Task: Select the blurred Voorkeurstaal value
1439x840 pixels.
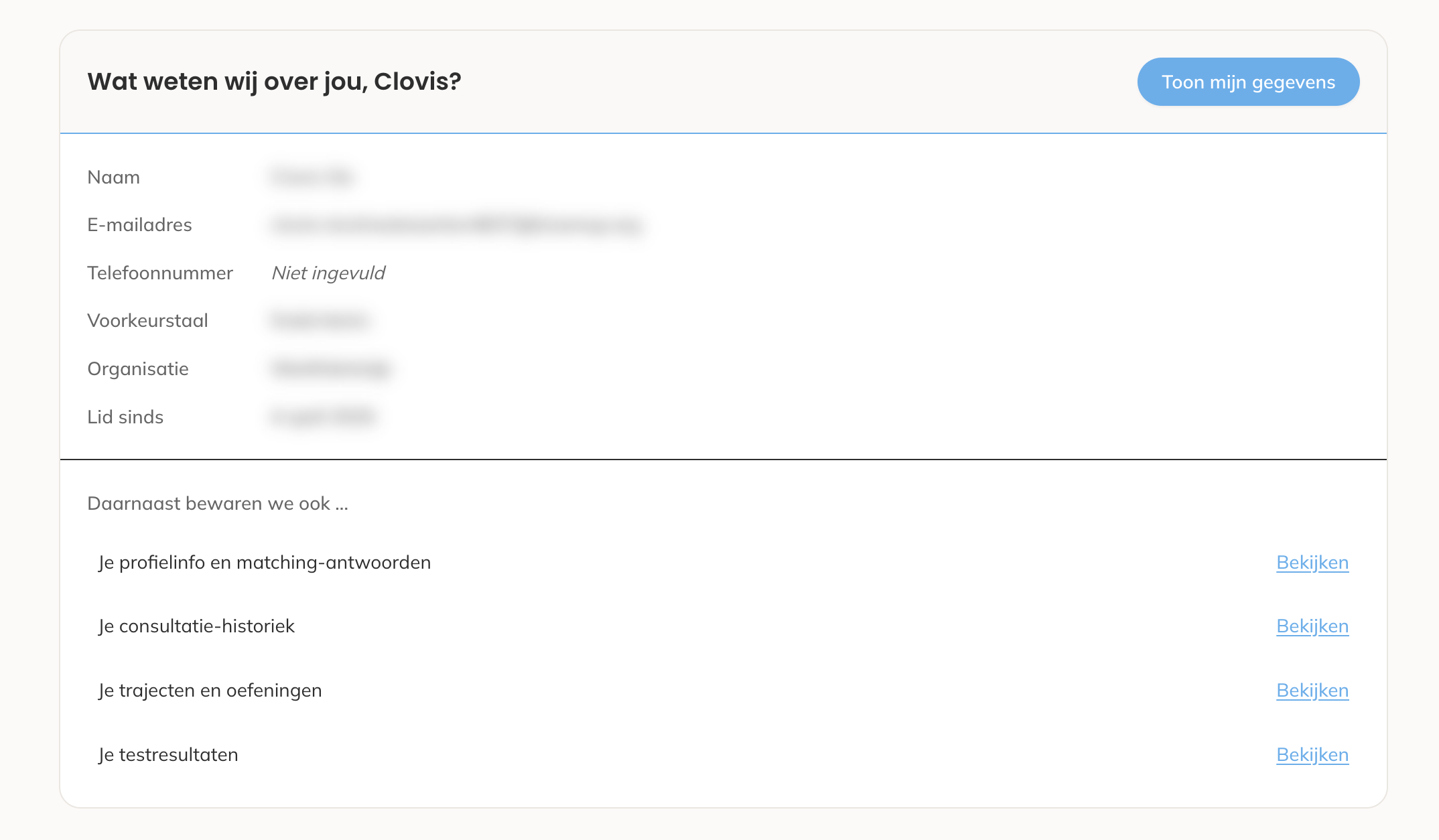Action: tap(320, 321)
